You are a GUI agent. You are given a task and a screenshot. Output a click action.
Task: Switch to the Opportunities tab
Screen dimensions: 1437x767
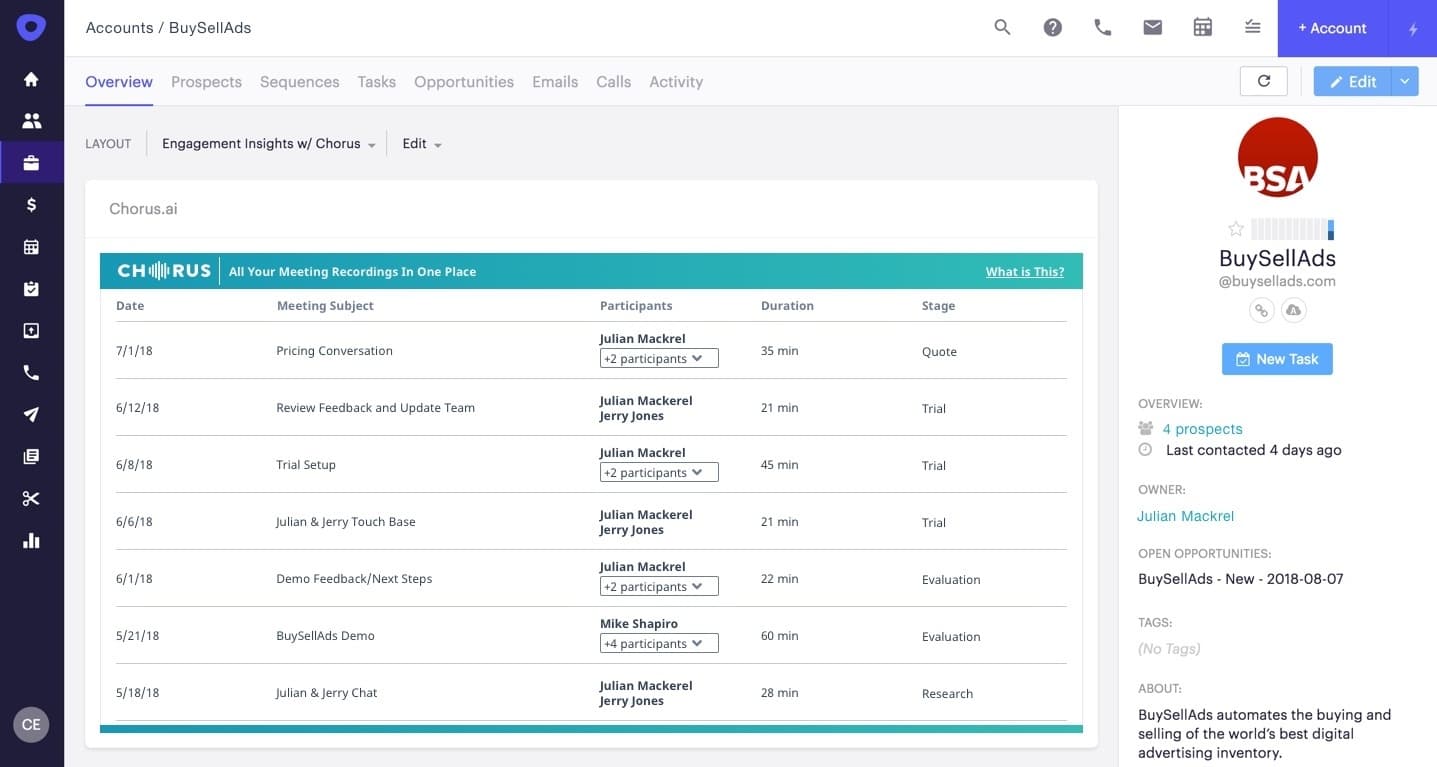click(463, 82)
